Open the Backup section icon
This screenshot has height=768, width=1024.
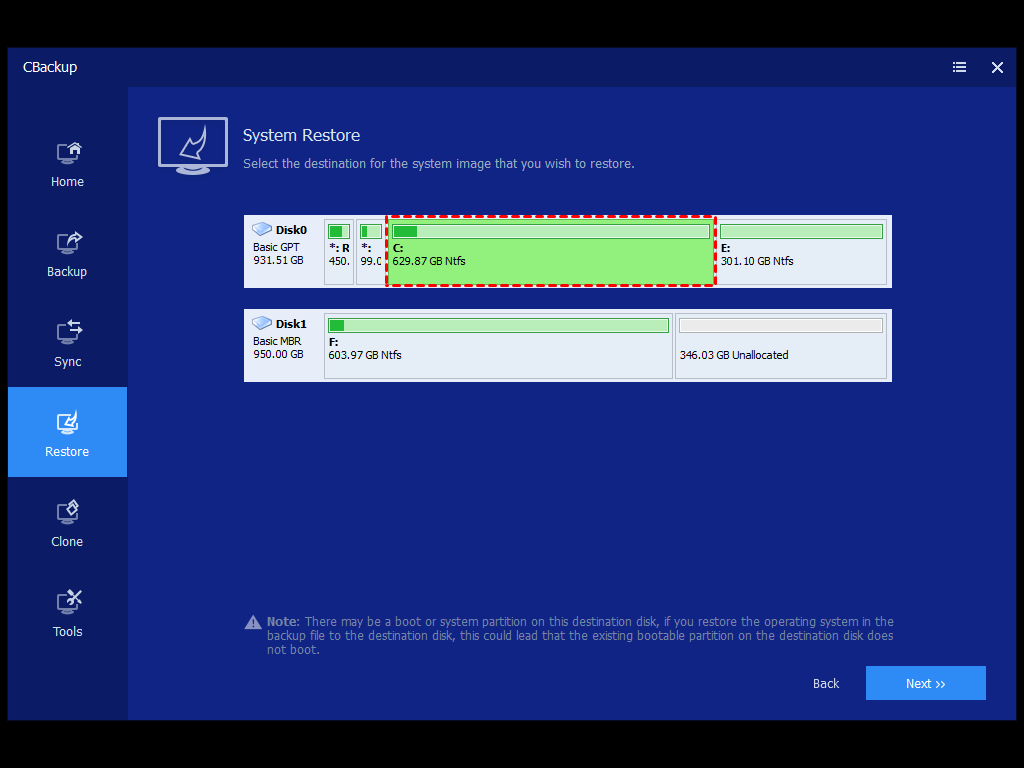(68, 243)
